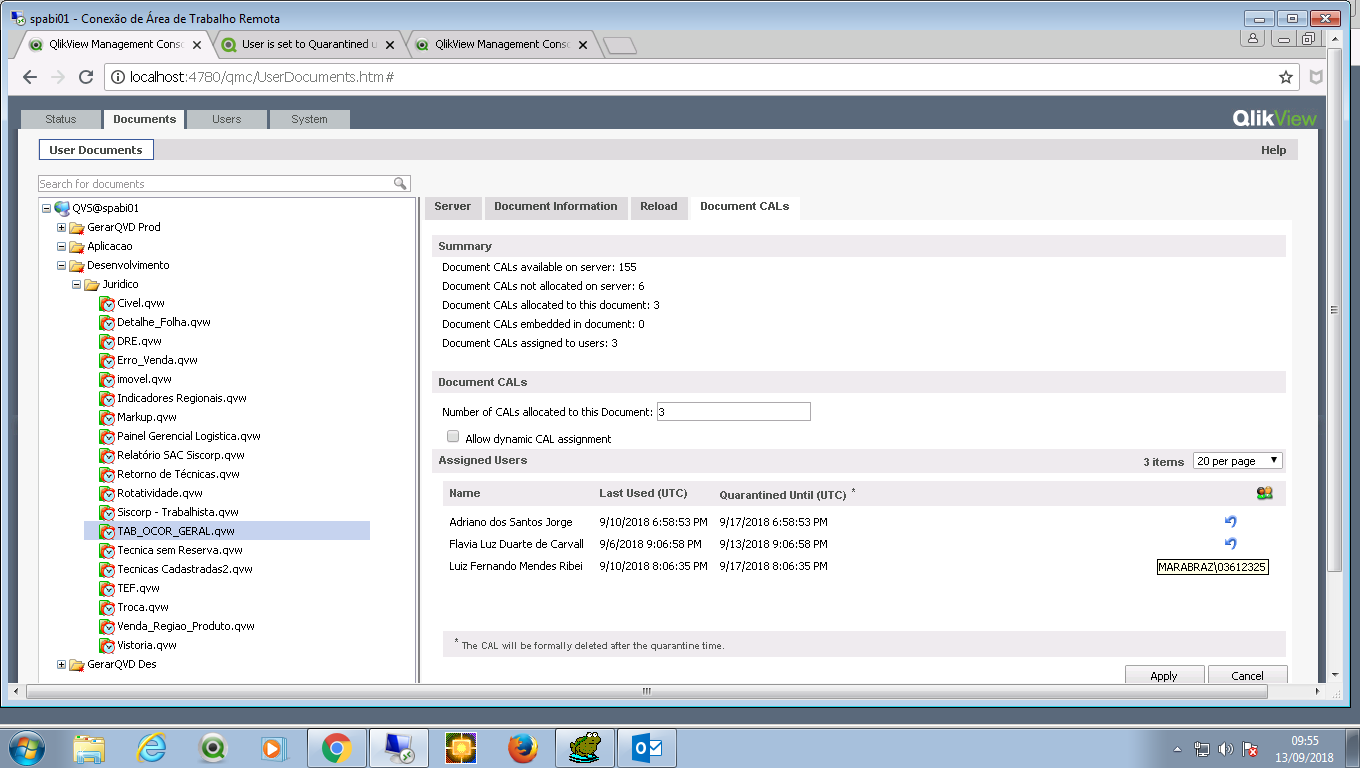Go back in the browser

30,77
